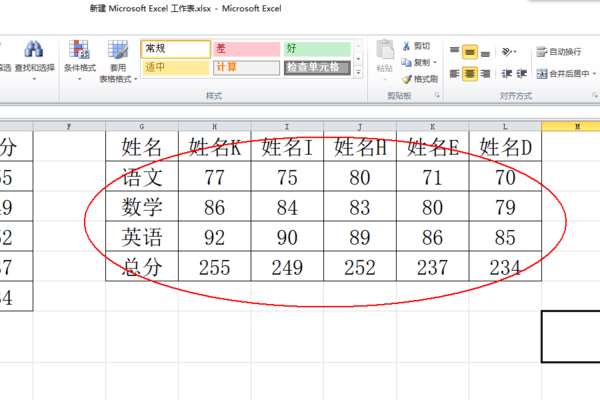Click the increase indent icon
Screen dimensions: 600x400
pyautogui.click(x=522, y=73)
